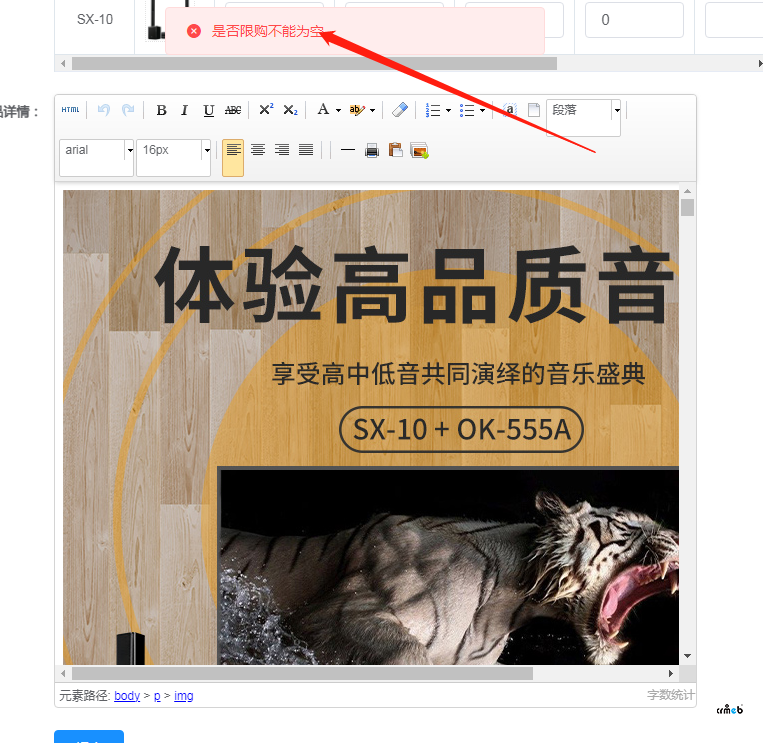Screen dimensions: 763x743
Task: Apply superscript formatting
Action: click(266, 109)
